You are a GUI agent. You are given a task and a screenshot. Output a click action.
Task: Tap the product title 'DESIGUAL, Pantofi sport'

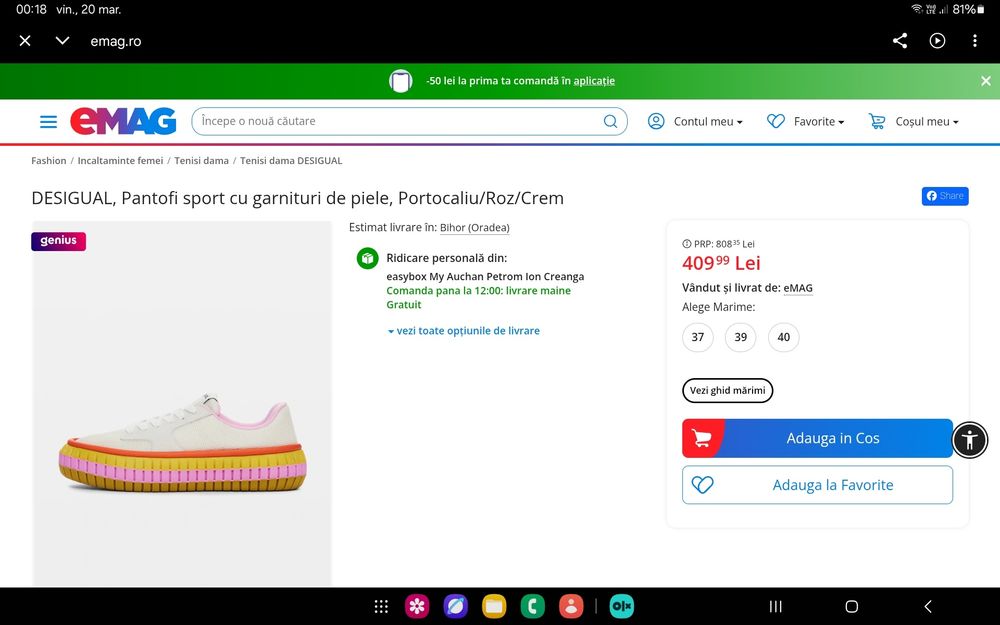tap(297, 198)
